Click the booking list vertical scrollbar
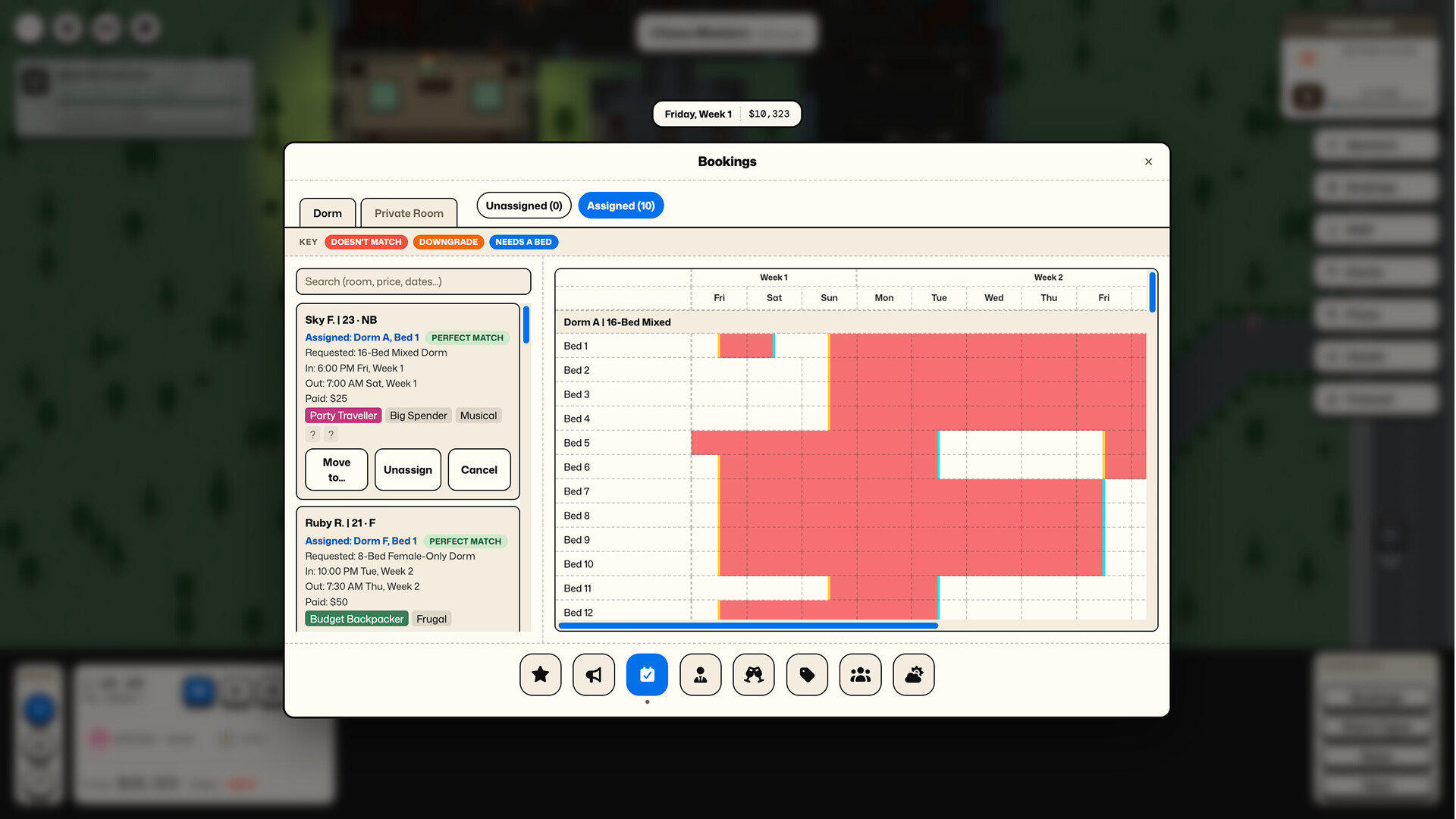The width and height of the screenshot is (1456, 819). (526, 325)
